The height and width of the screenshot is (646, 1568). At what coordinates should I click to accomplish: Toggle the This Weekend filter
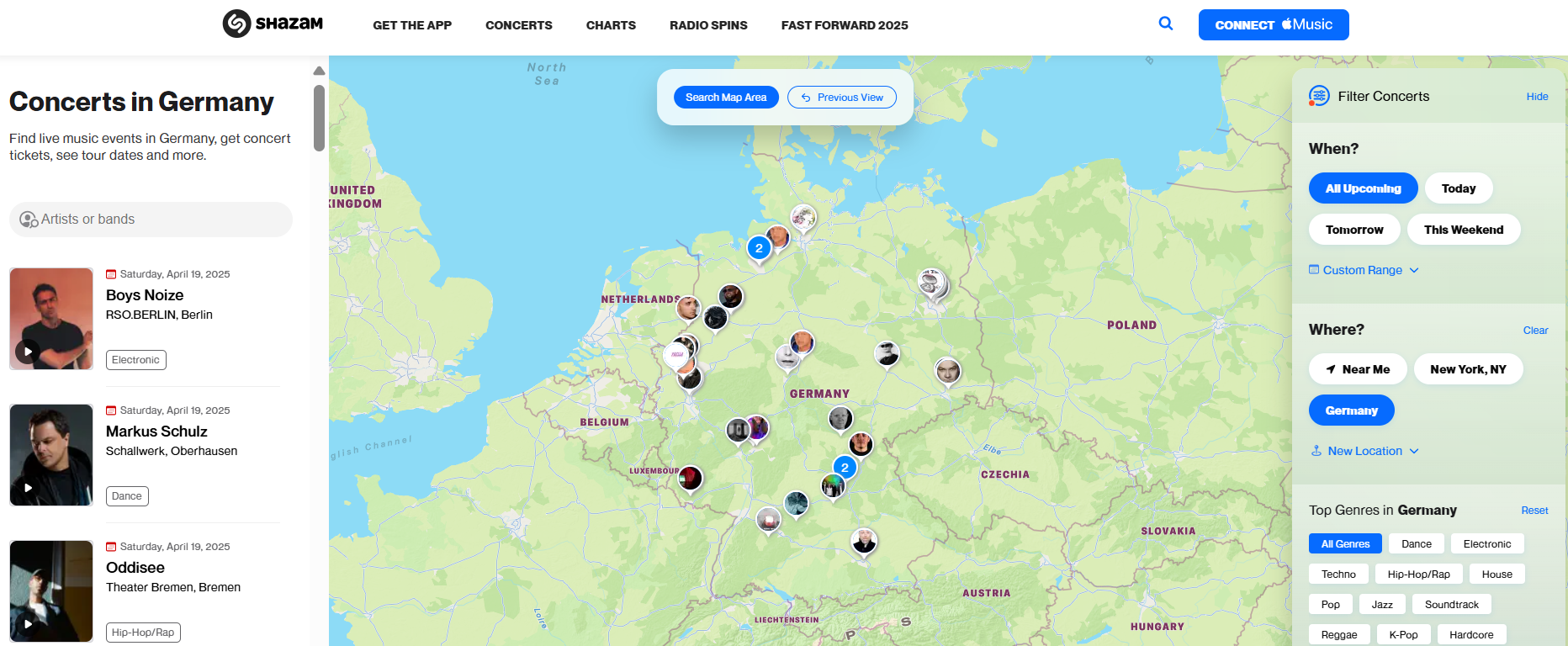(x=1463, y=230)
